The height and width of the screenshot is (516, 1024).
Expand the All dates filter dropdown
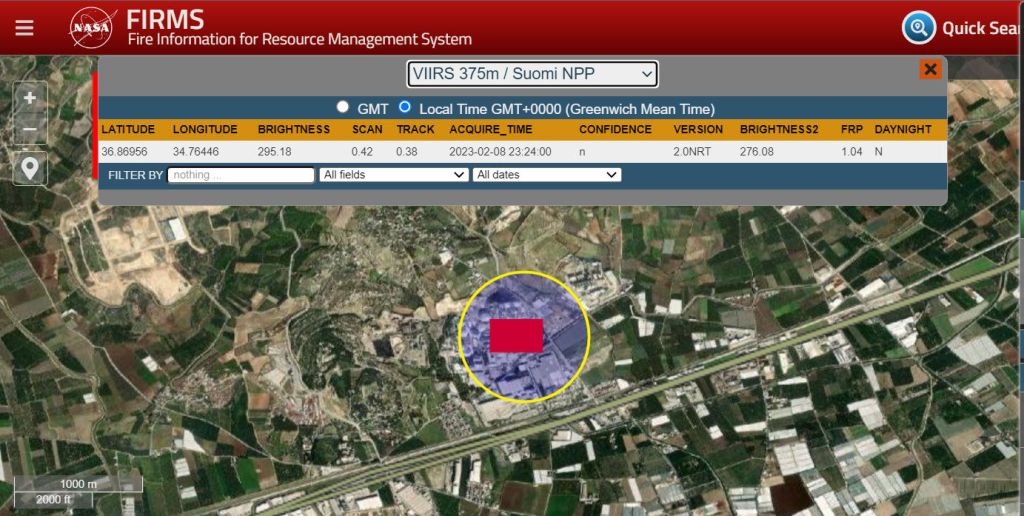click(x=546, y=175)
